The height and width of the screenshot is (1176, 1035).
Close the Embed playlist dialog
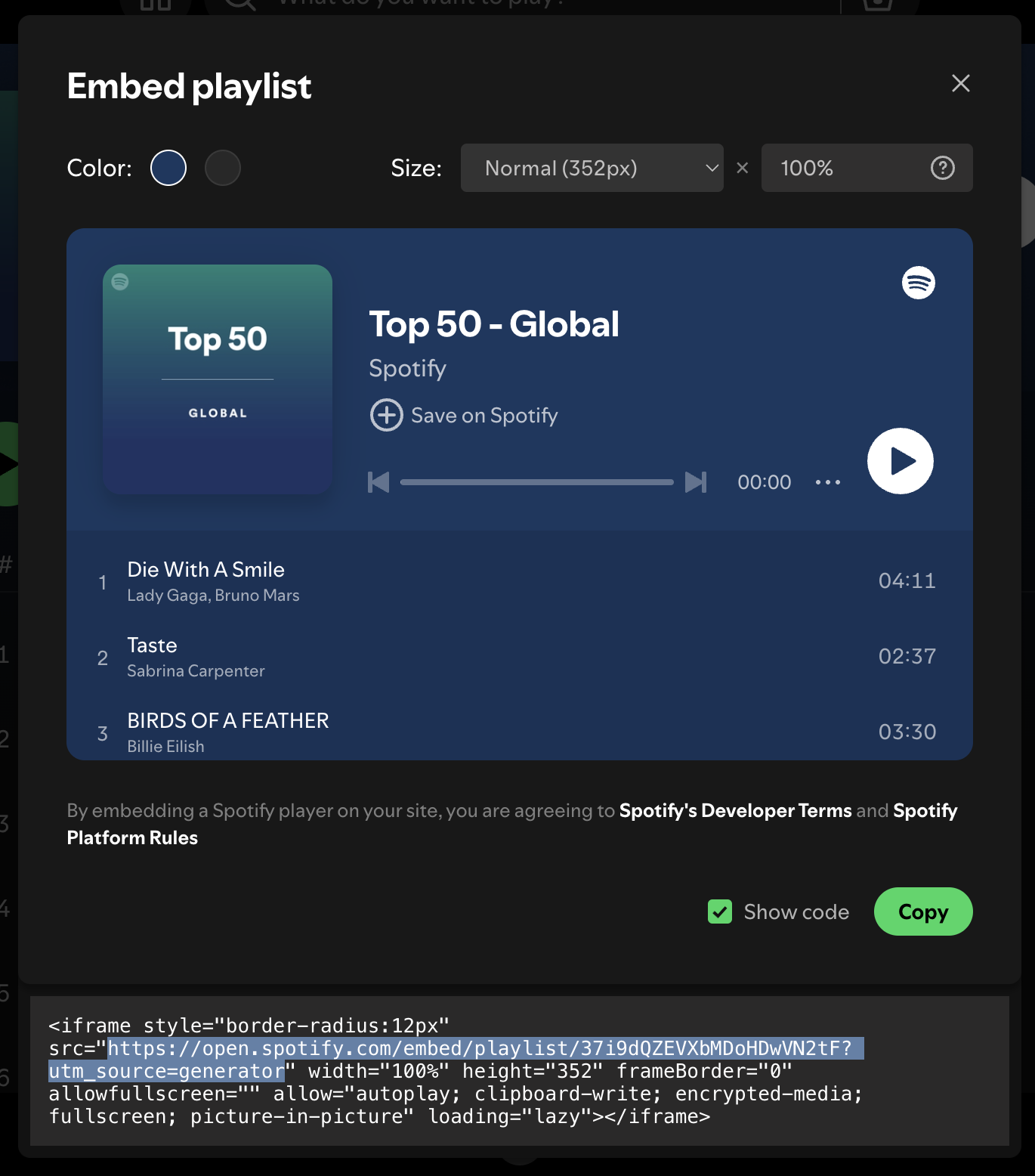(960, 83)
